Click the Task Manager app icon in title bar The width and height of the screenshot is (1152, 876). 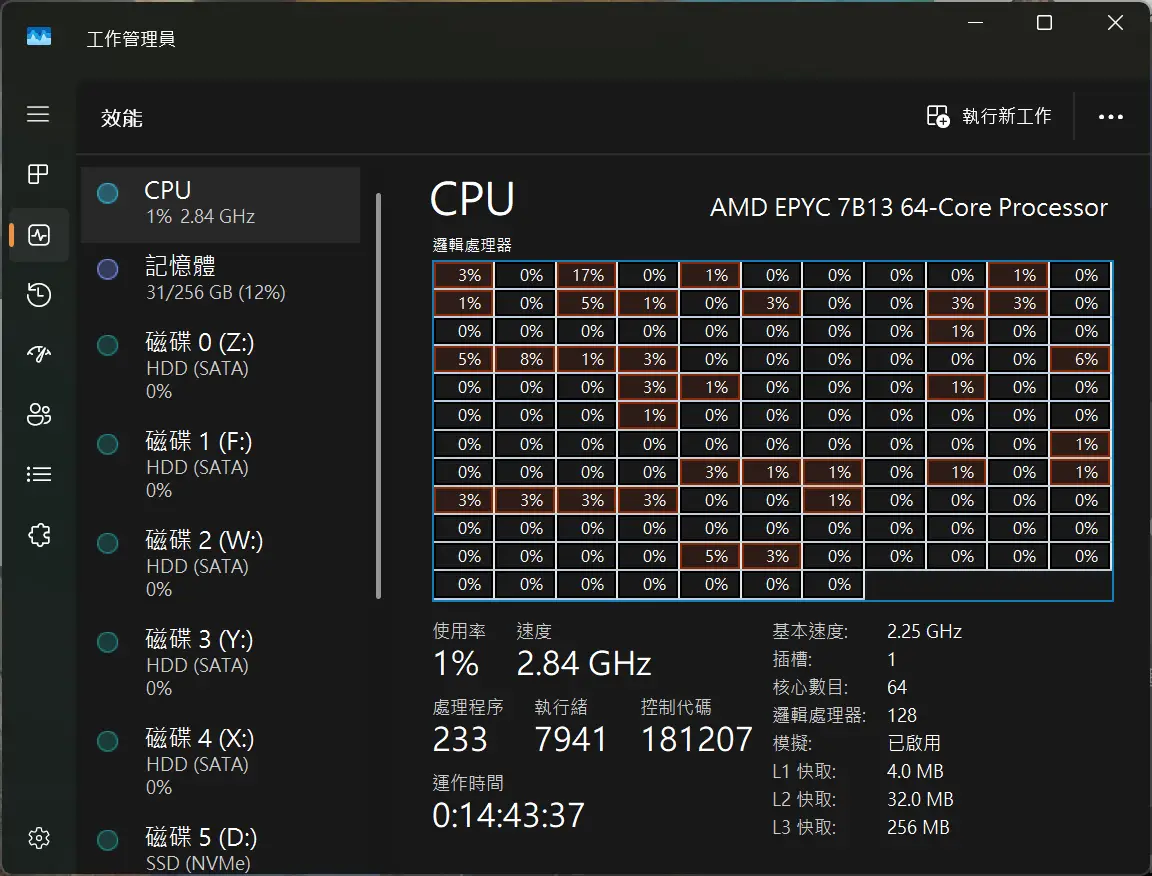coord(39,38)
